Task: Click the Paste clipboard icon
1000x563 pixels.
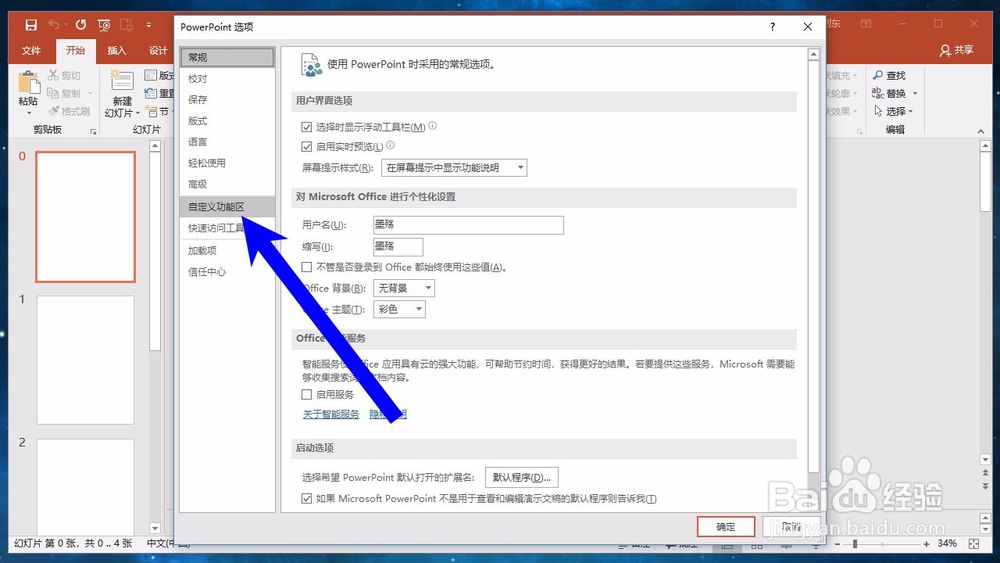Action: click(28, 83)
